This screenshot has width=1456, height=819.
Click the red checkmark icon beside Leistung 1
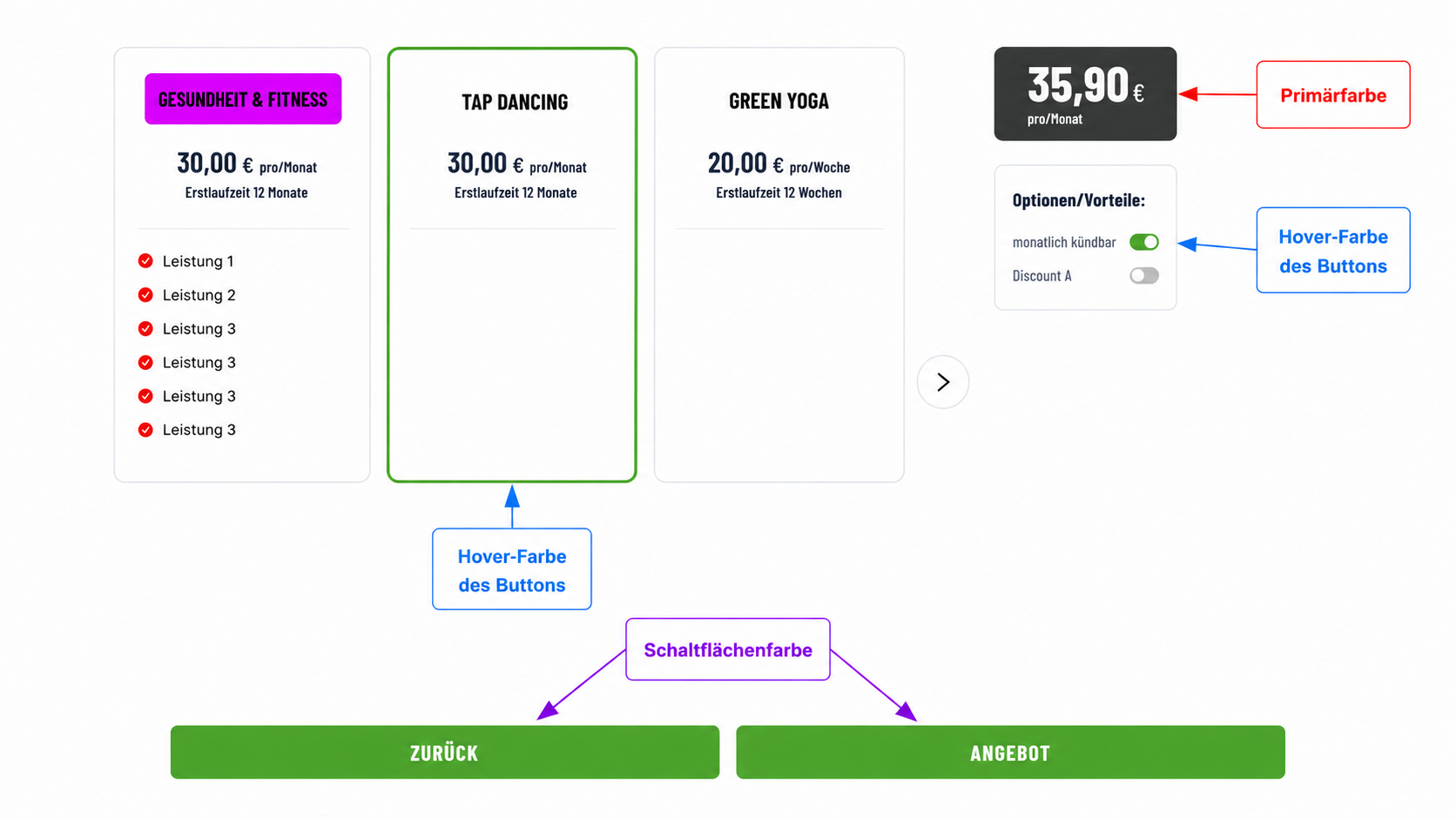[145, 261]
